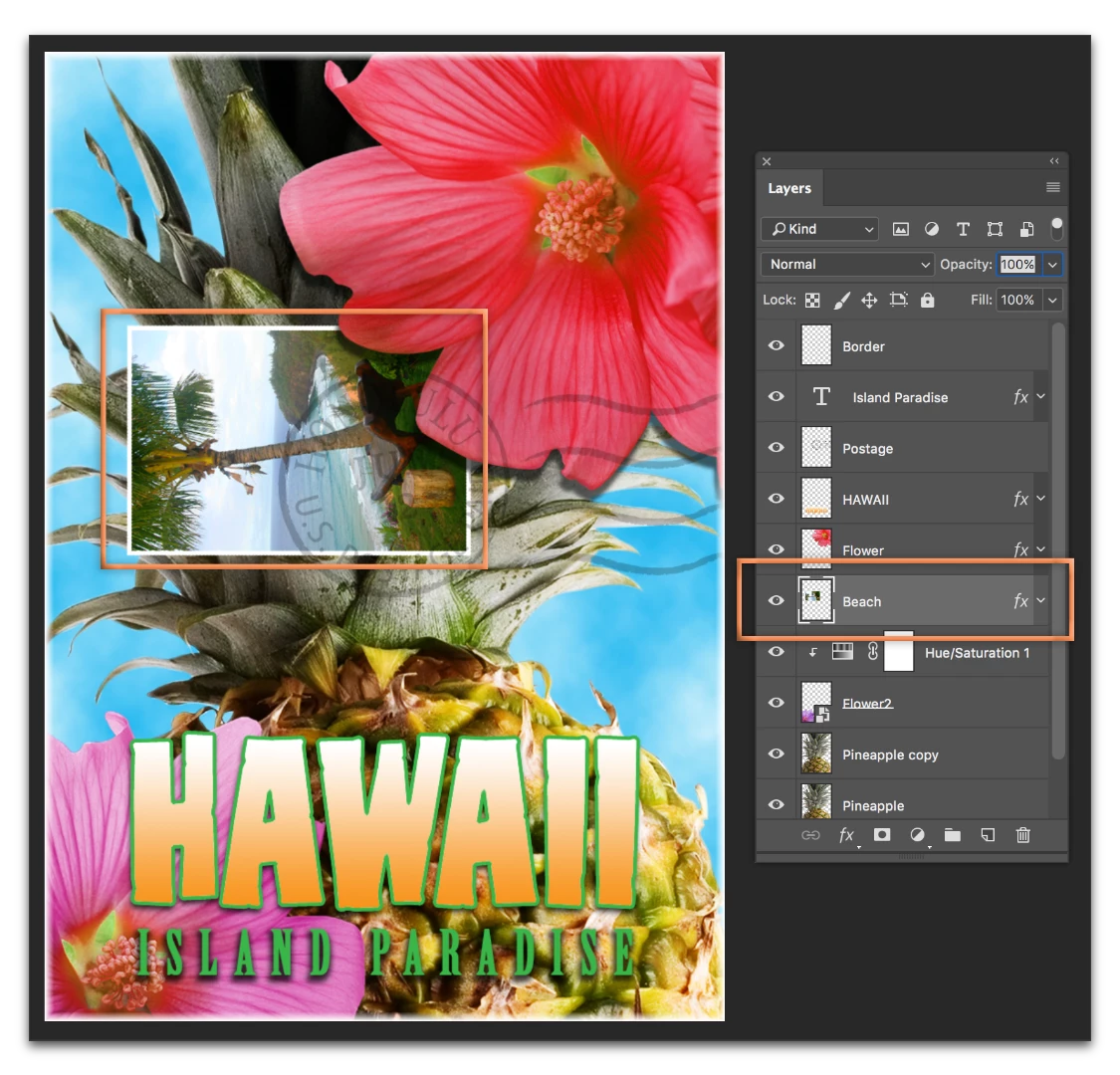The width and height of the screenshot is (1120, 1075).
Task: Lock all padlock icon
Action: [x=927, y=300]
